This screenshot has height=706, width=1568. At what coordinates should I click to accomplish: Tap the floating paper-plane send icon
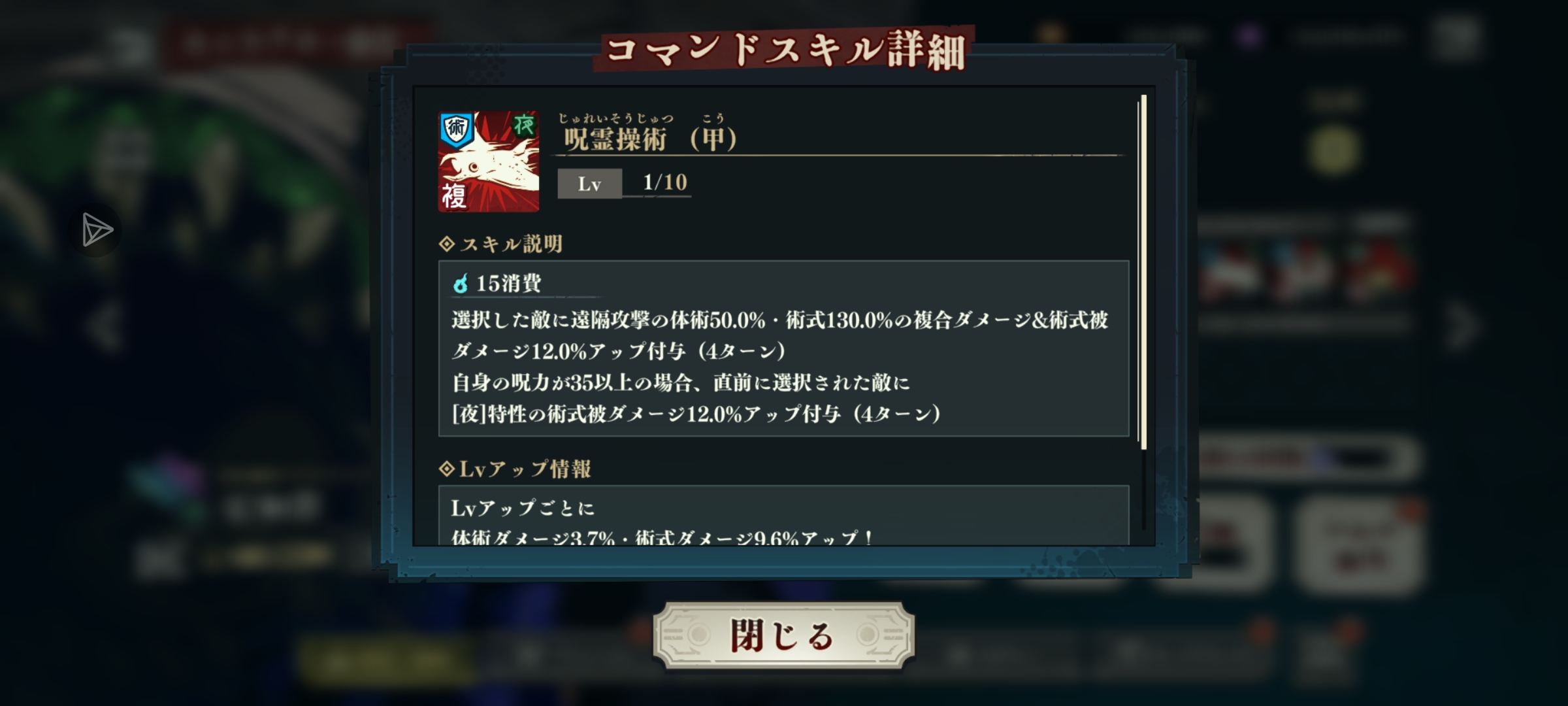click(96, 230)
